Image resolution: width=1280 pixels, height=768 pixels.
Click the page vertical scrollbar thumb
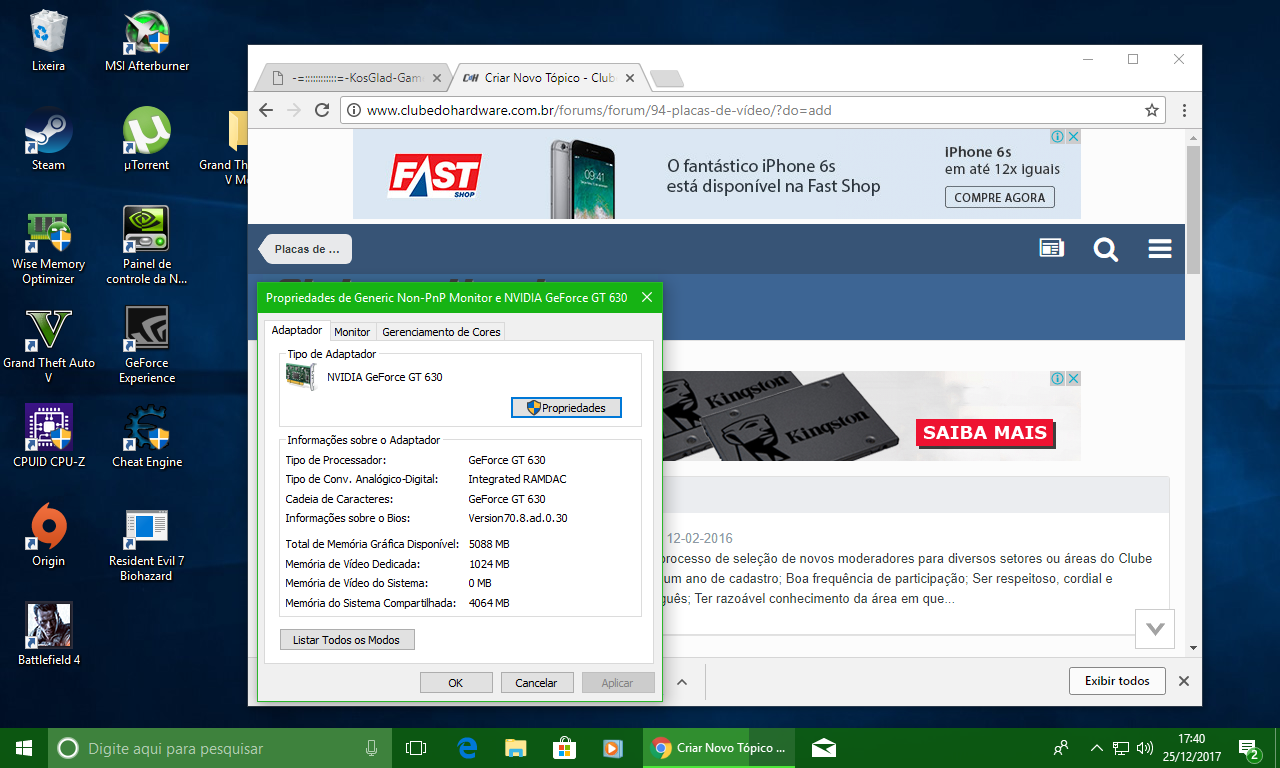coord(1193,208)
